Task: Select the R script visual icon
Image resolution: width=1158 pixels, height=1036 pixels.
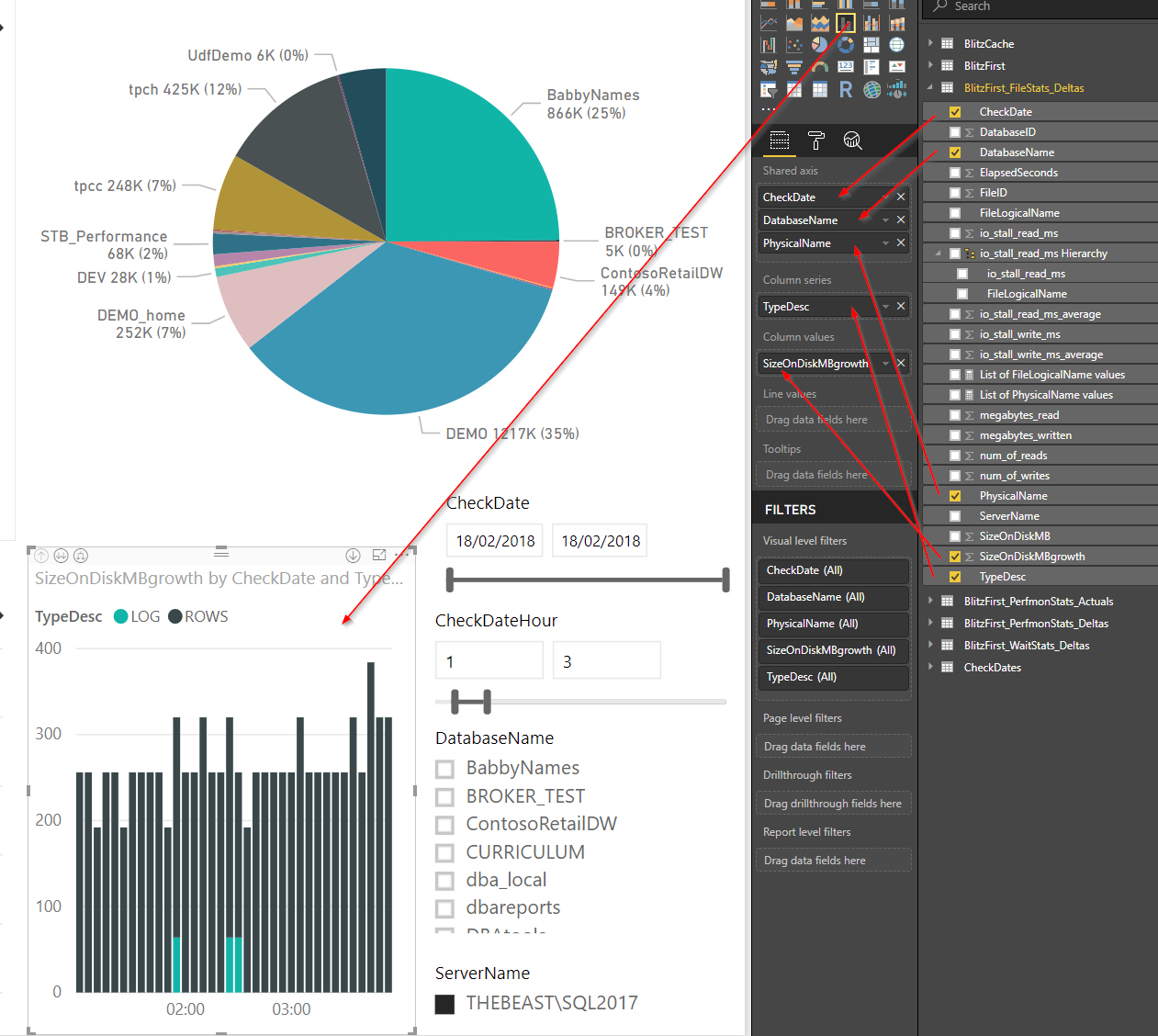Action: (846, 89)
